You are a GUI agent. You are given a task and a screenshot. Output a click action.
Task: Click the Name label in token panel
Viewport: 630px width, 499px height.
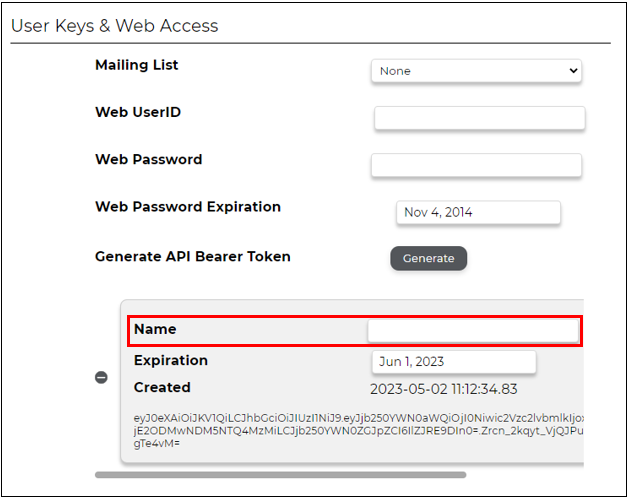pyautogui.click(x=155, y=329)
